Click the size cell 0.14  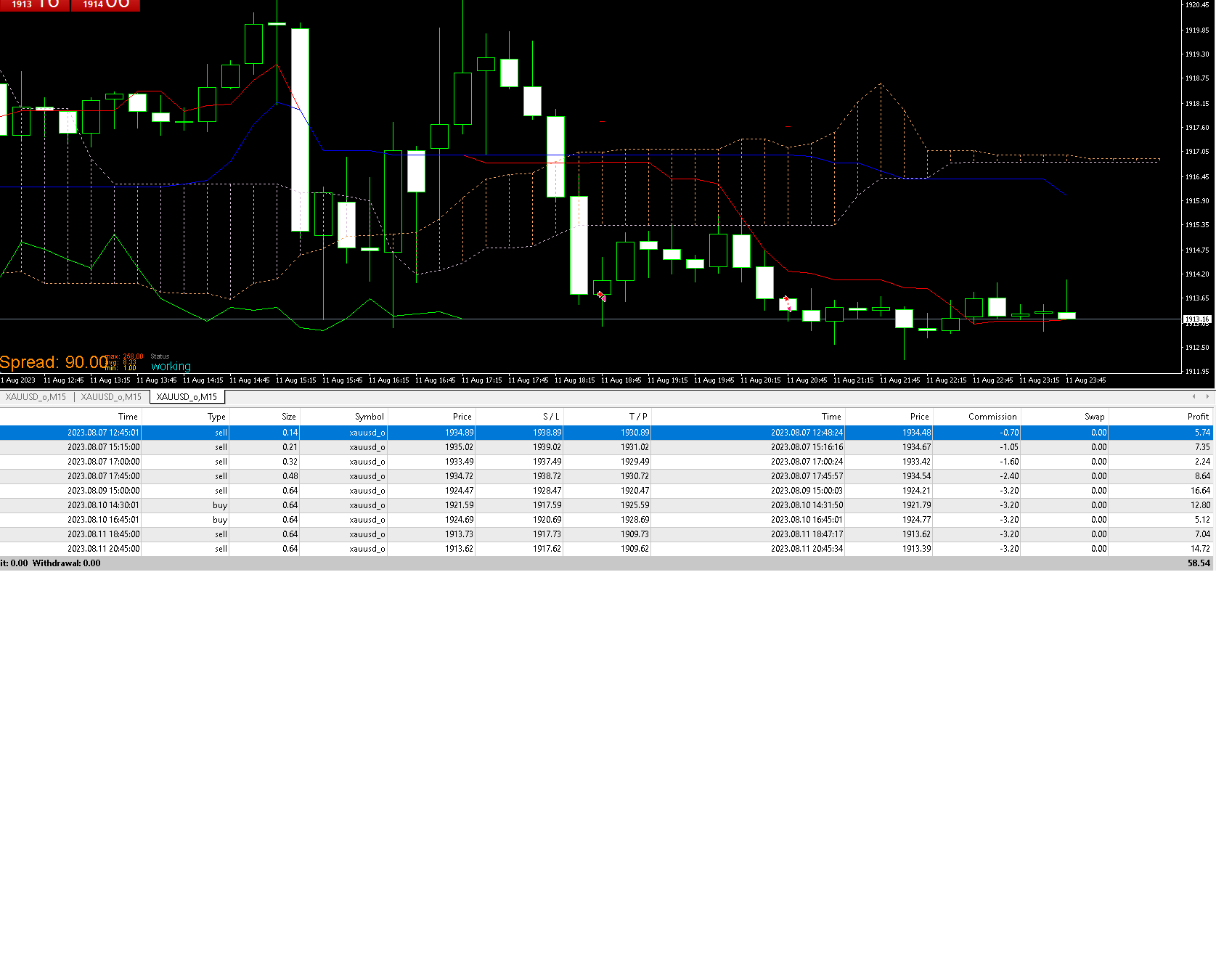coord(290,433)
